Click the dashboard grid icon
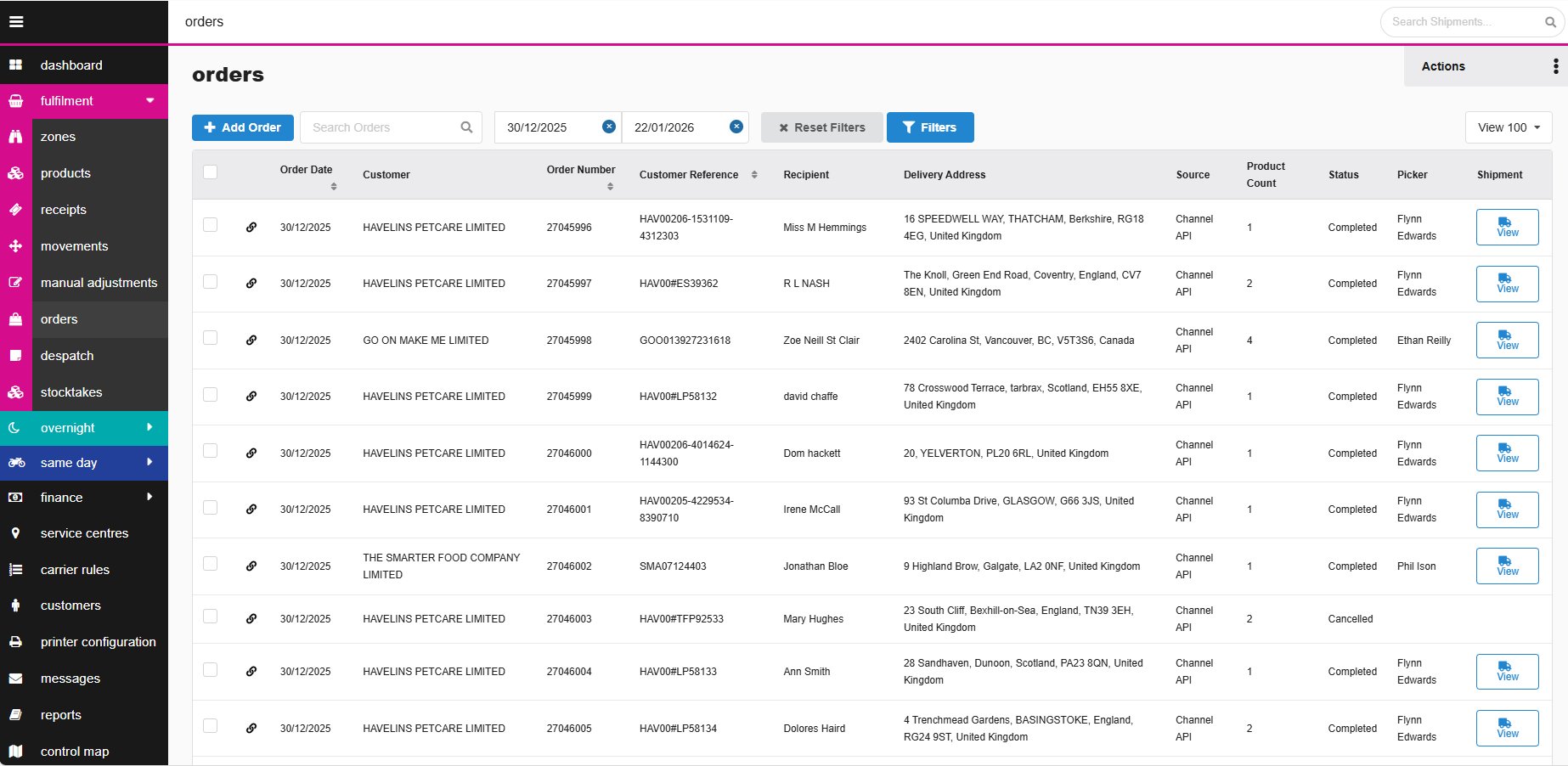The image size is (1568, 766). click(x=15, y=65)
